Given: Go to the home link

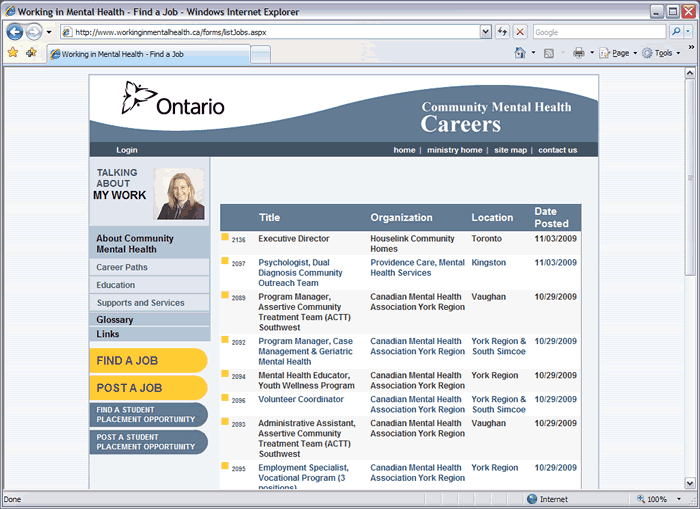Looking at the screenshot, I should (x=404, y=150).
